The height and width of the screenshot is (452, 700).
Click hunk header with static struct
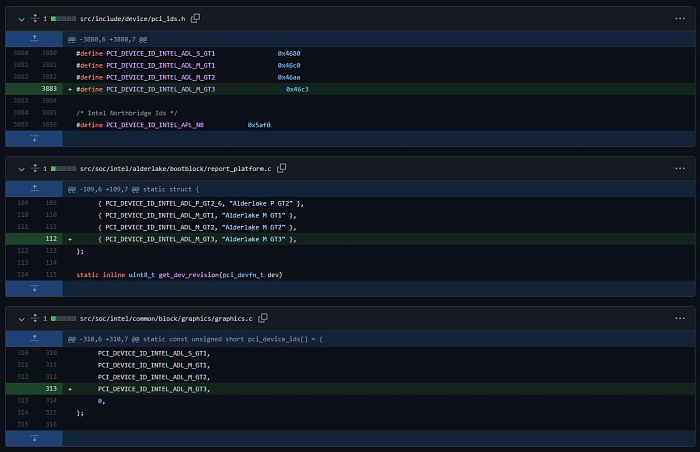click(133, 190)
